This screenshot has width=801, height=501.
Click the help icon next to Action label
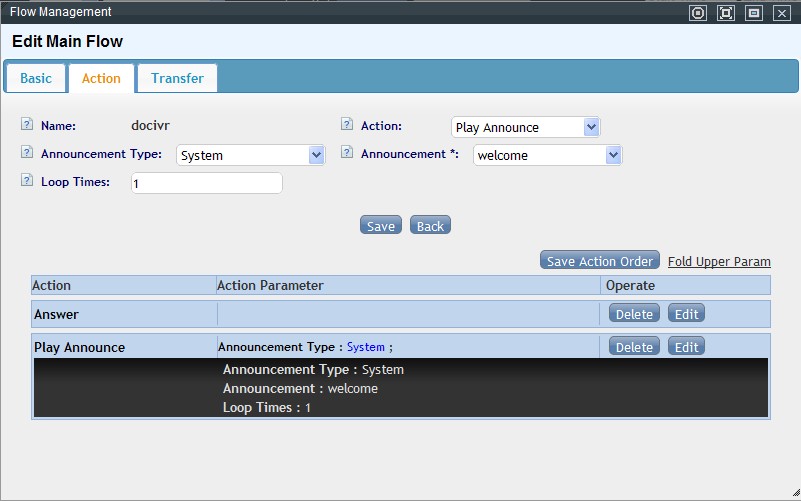(347, 126)
